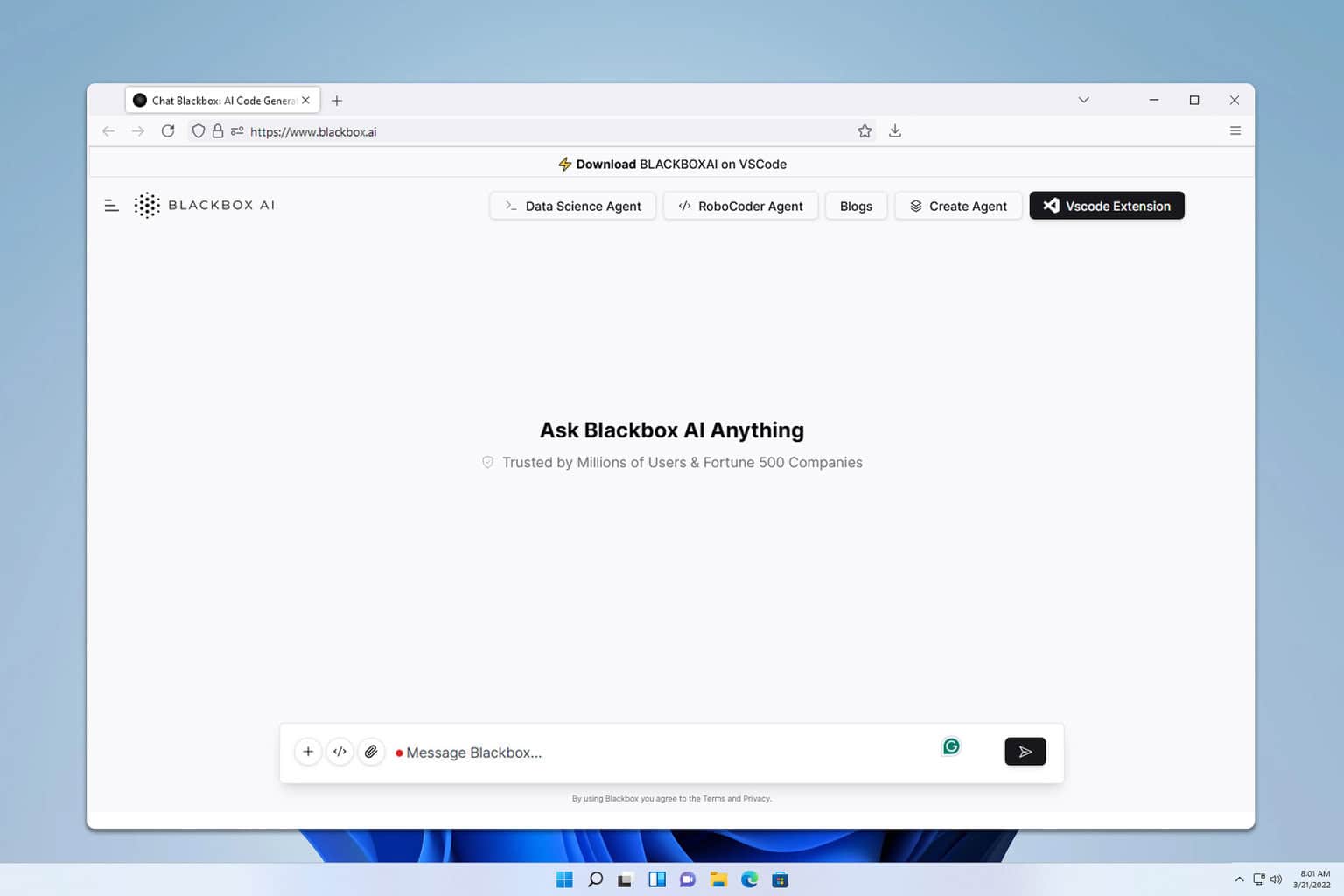Click the site permissions icon in the address bar

(x=237, y=131)
